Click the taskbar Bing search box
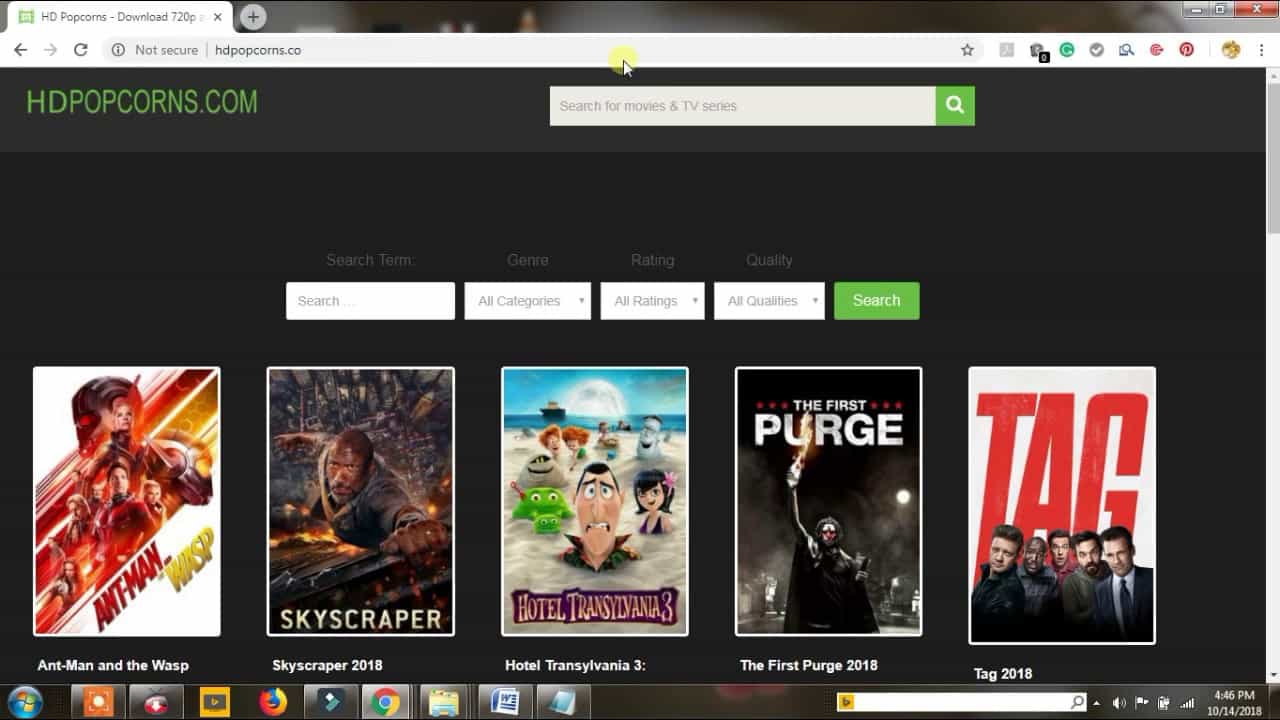The width and height of the screenshot is (1280, 720). click(962, 703)
